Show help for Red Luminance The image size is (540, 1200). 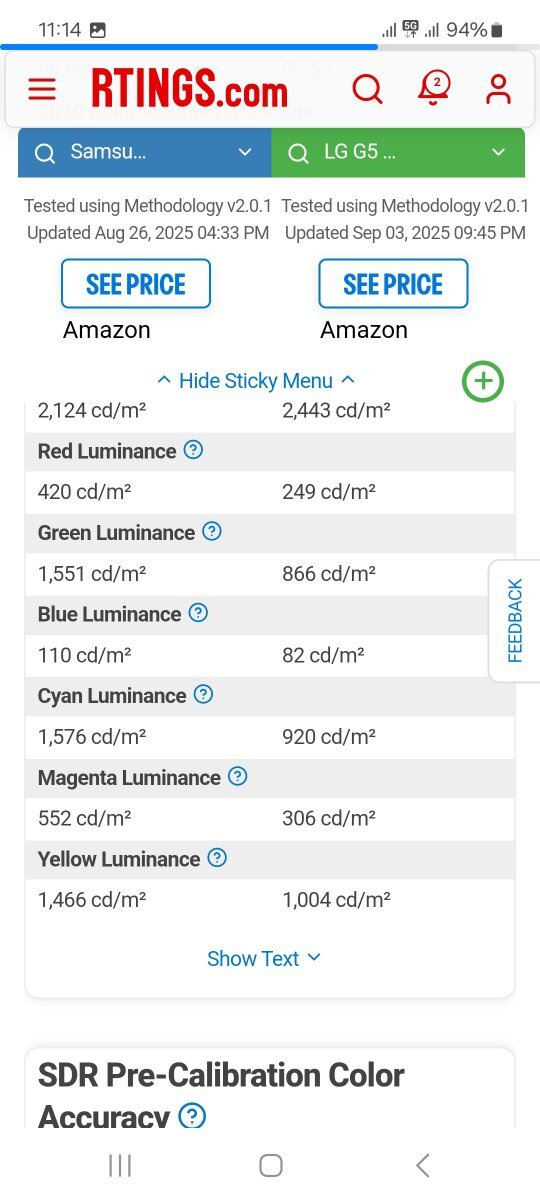pyautogui.click(x=194, y=450)
